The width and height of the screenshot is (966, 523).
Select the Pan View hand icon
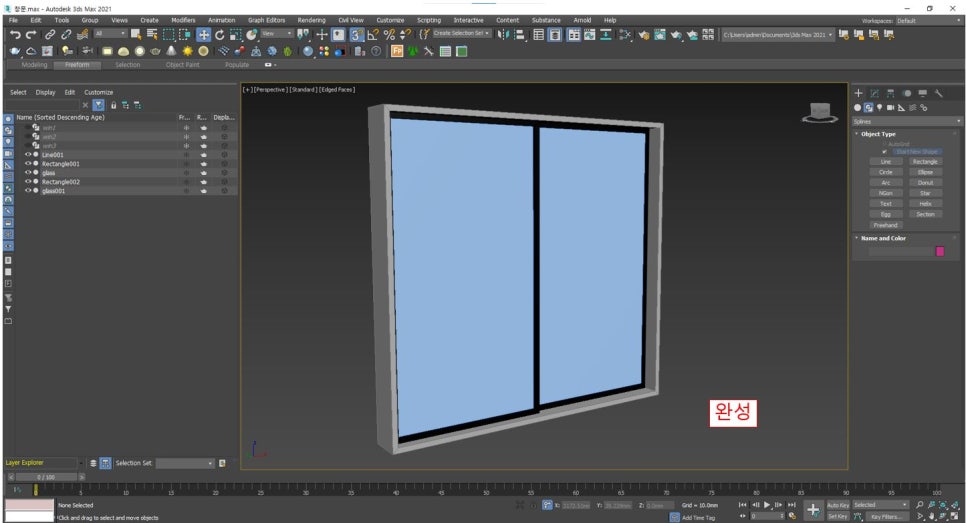[x=931, y=516]
